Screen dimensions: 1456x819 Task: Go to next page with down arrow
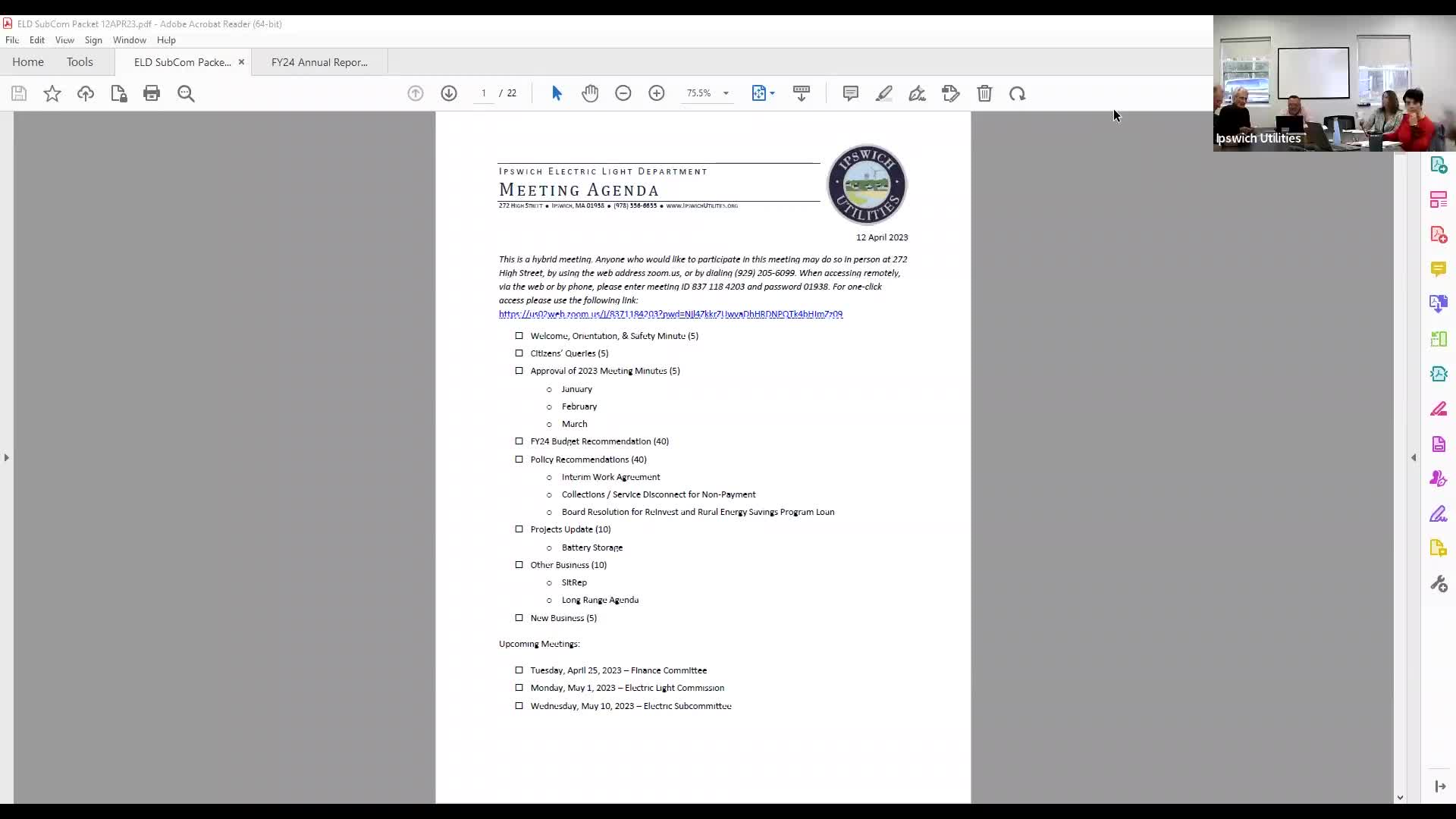coord(449,93)
